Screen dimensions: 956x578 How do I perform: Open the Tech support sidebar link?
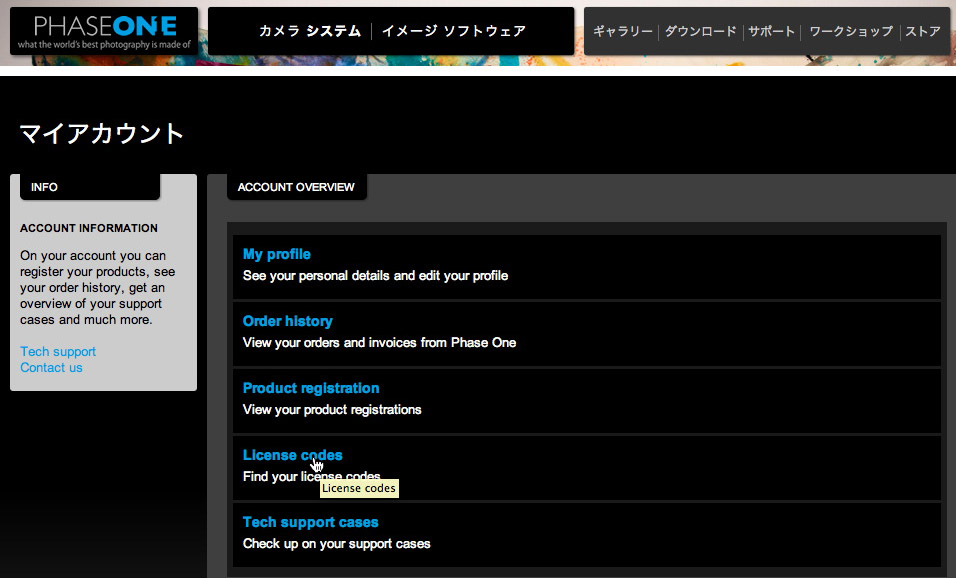pyautogui.click(x=57, y=351)
